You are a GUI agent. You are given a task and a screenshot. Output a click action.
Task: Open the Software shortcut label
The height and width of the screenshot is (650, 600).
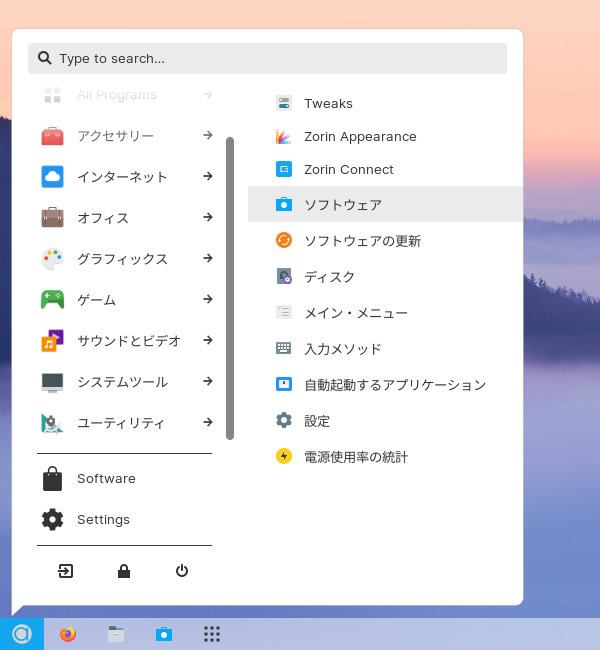(106, 478)
